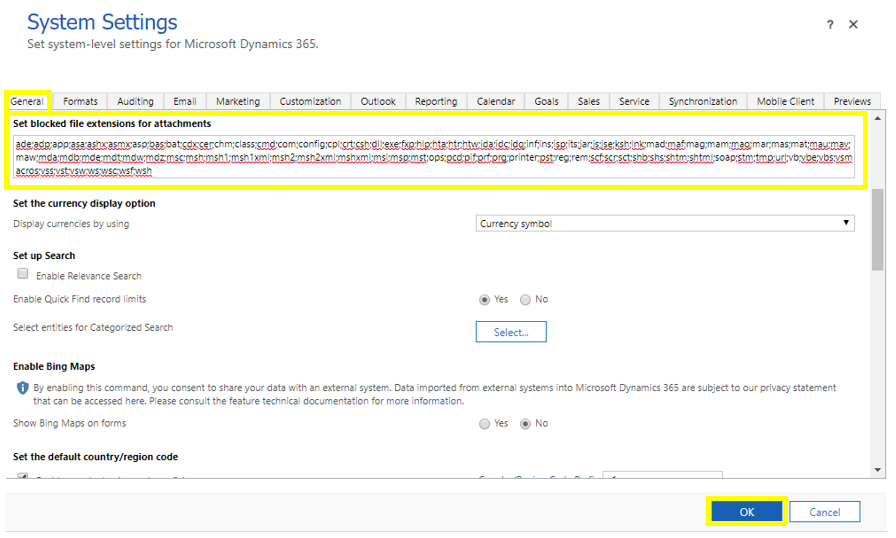Image resolution: width=896 pixels, height=538 pixels.
Task: Click Select for Categorized Search entities
Action: (511, 332)
